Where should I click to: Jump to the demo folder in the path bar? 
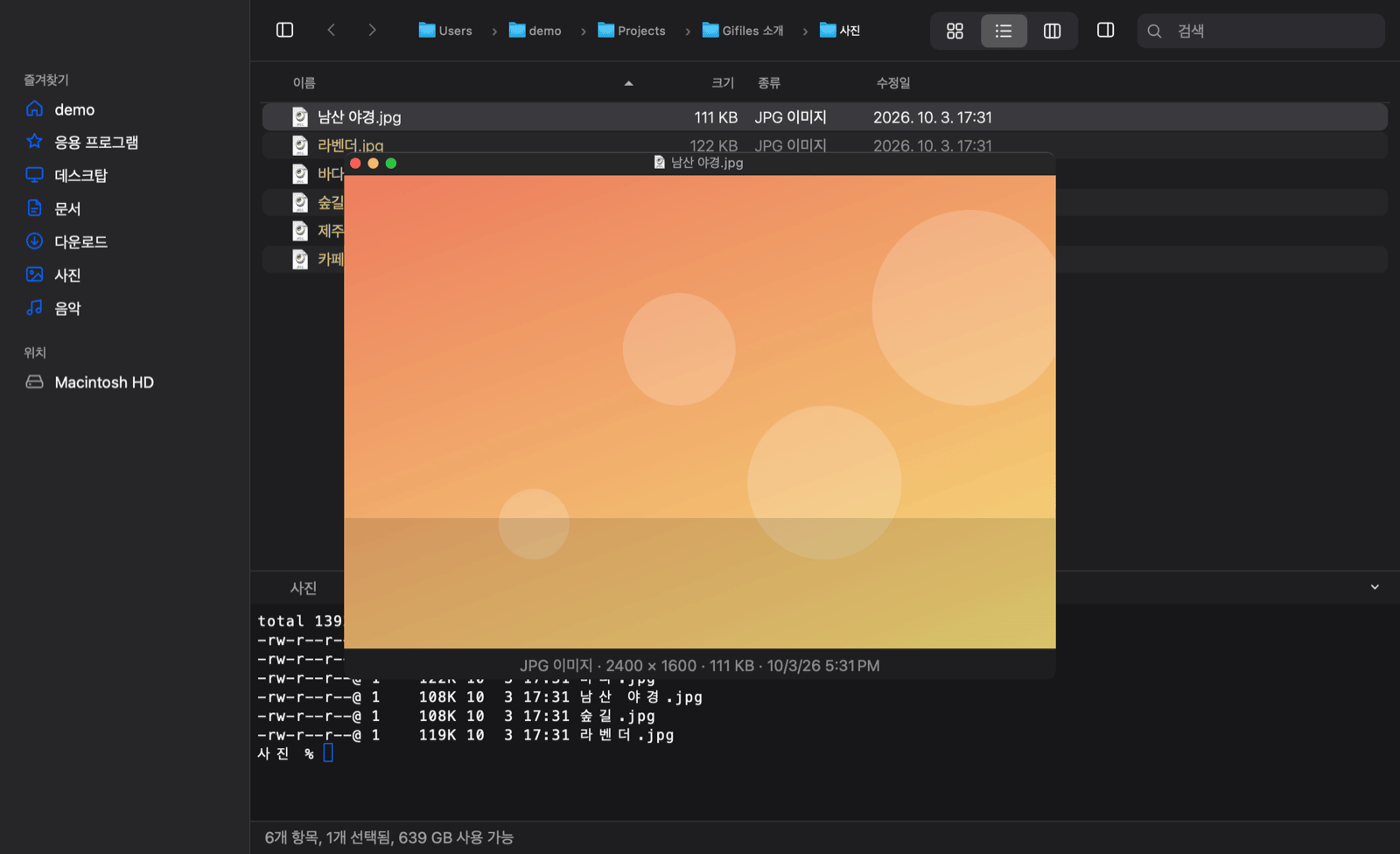[535, 31]
